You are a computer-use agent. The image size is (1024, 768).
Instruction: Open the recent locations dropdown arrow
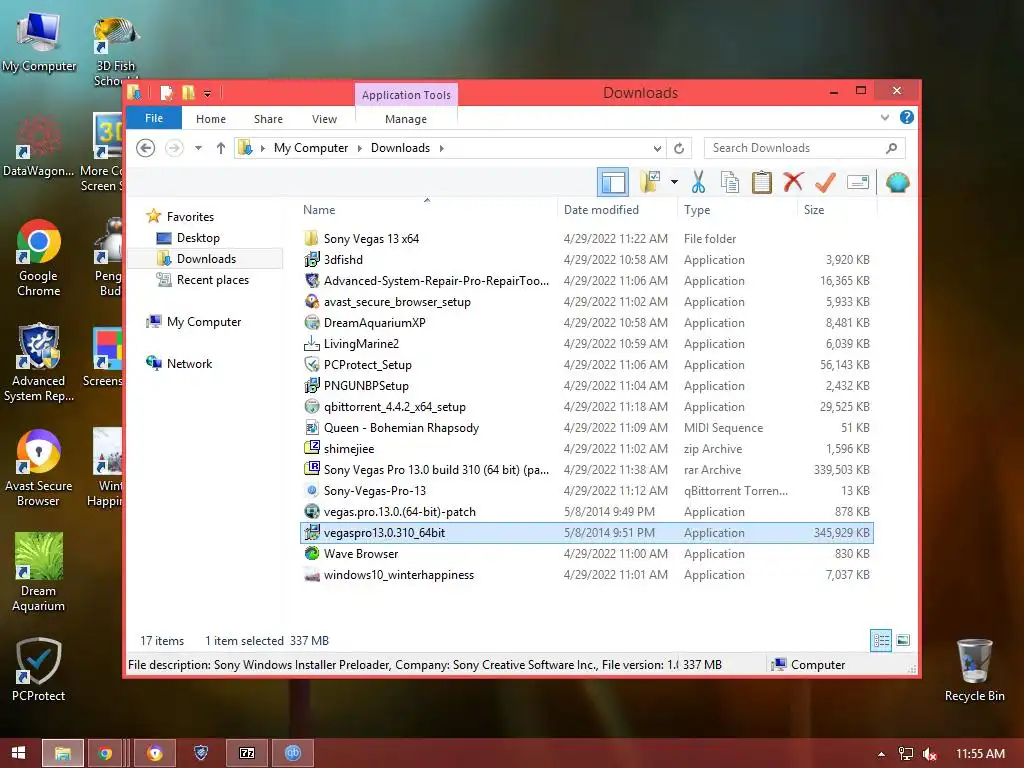pyautogui.click(x=198, y=148)
